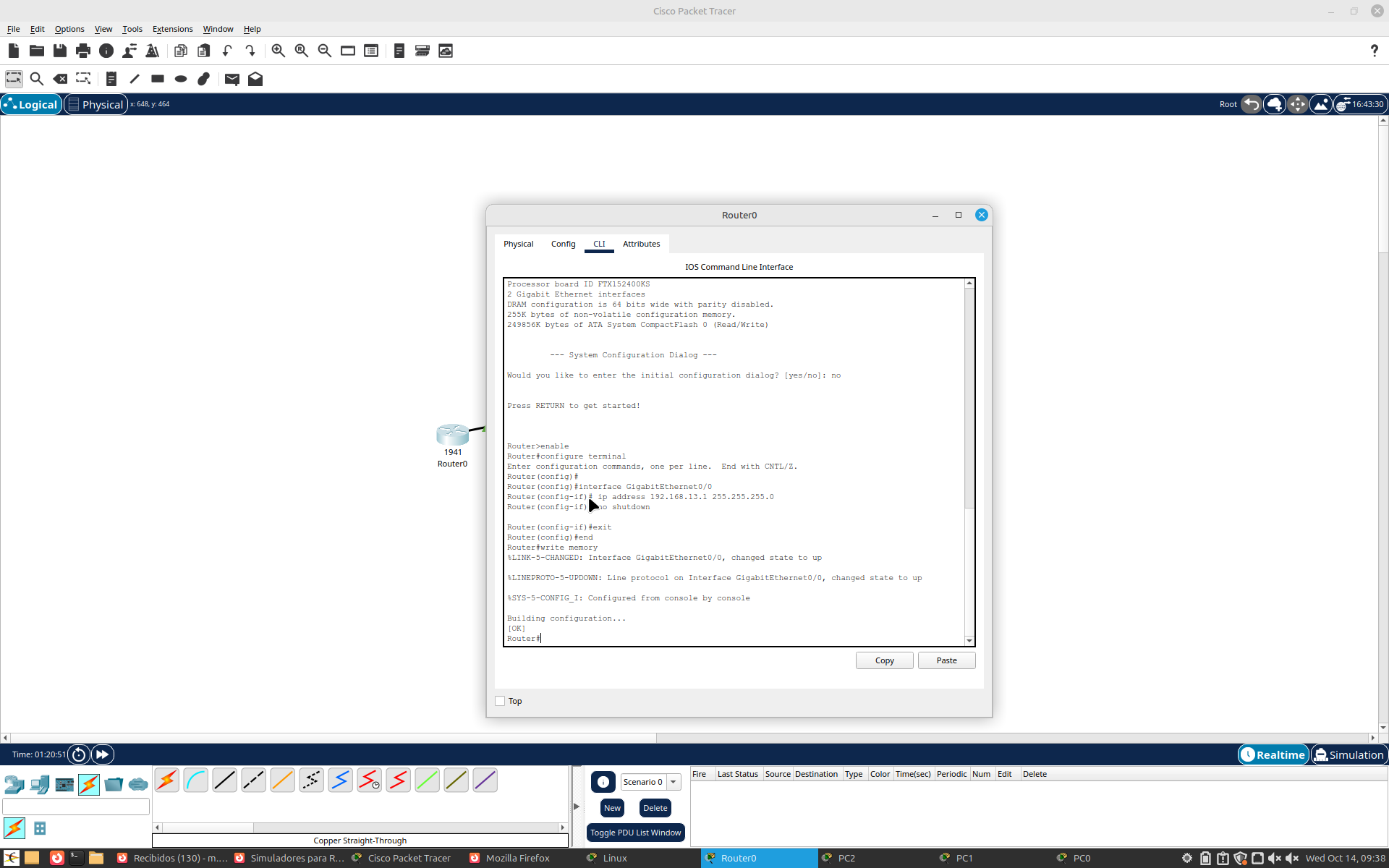Select the Place Note tool

pos(111,79)
